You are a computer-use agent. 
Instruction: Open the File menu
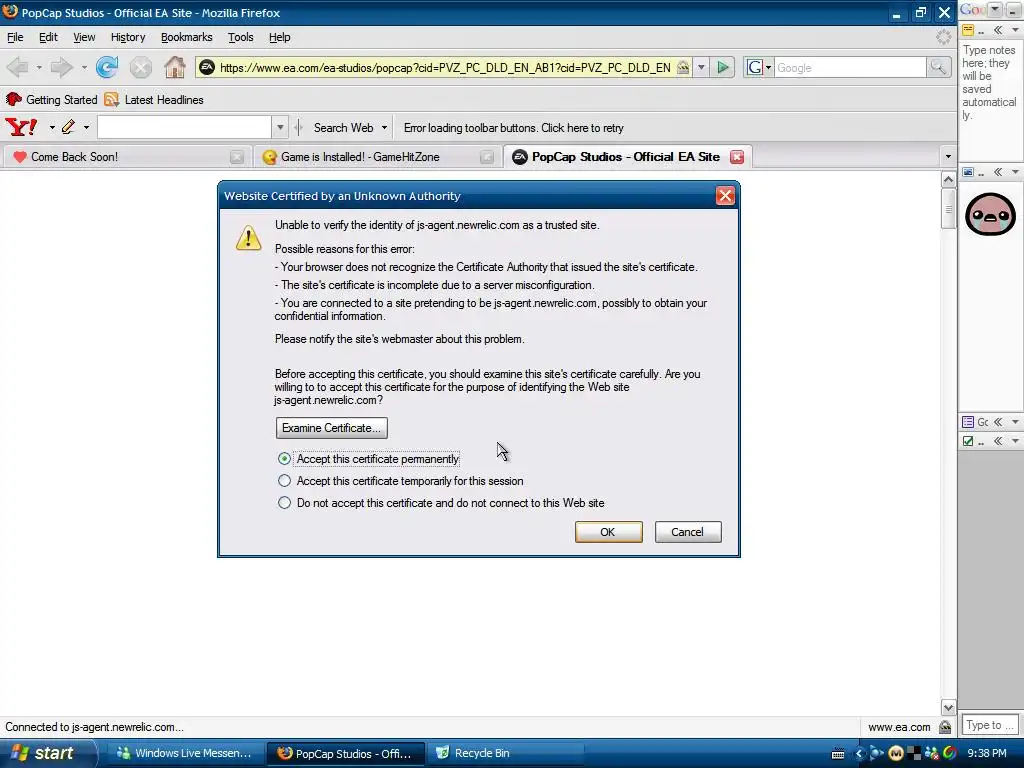click(x=15, y=37)
